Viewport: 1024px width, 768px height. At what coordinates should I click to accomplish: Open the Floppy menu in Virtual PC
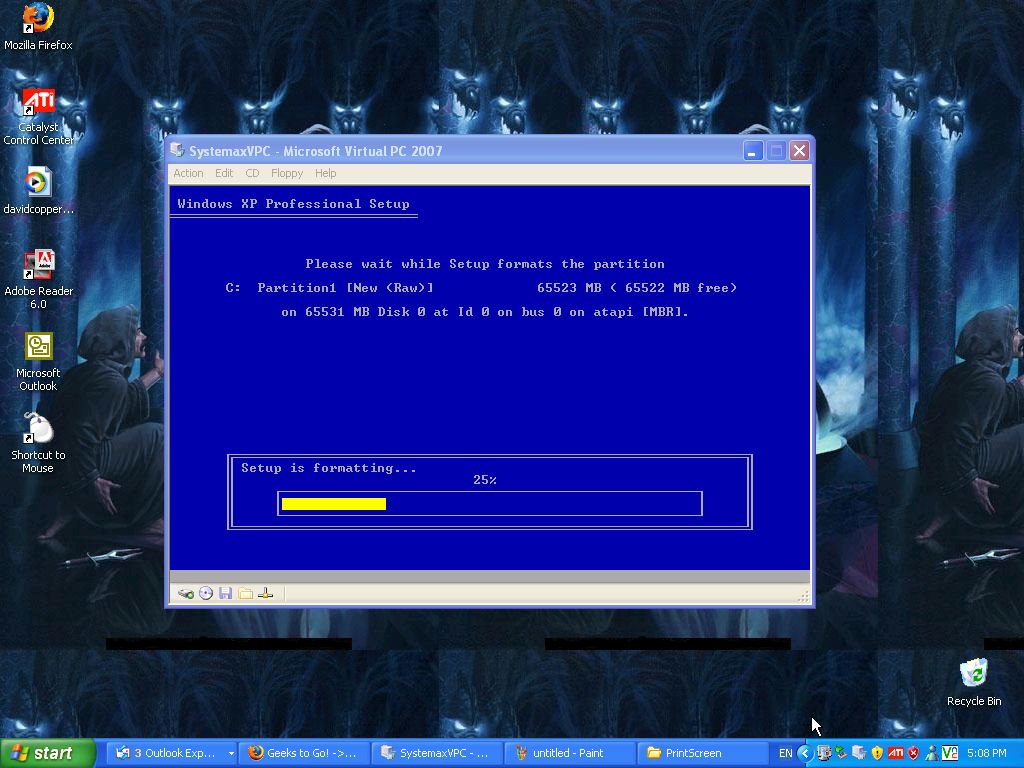coord(287,173)
